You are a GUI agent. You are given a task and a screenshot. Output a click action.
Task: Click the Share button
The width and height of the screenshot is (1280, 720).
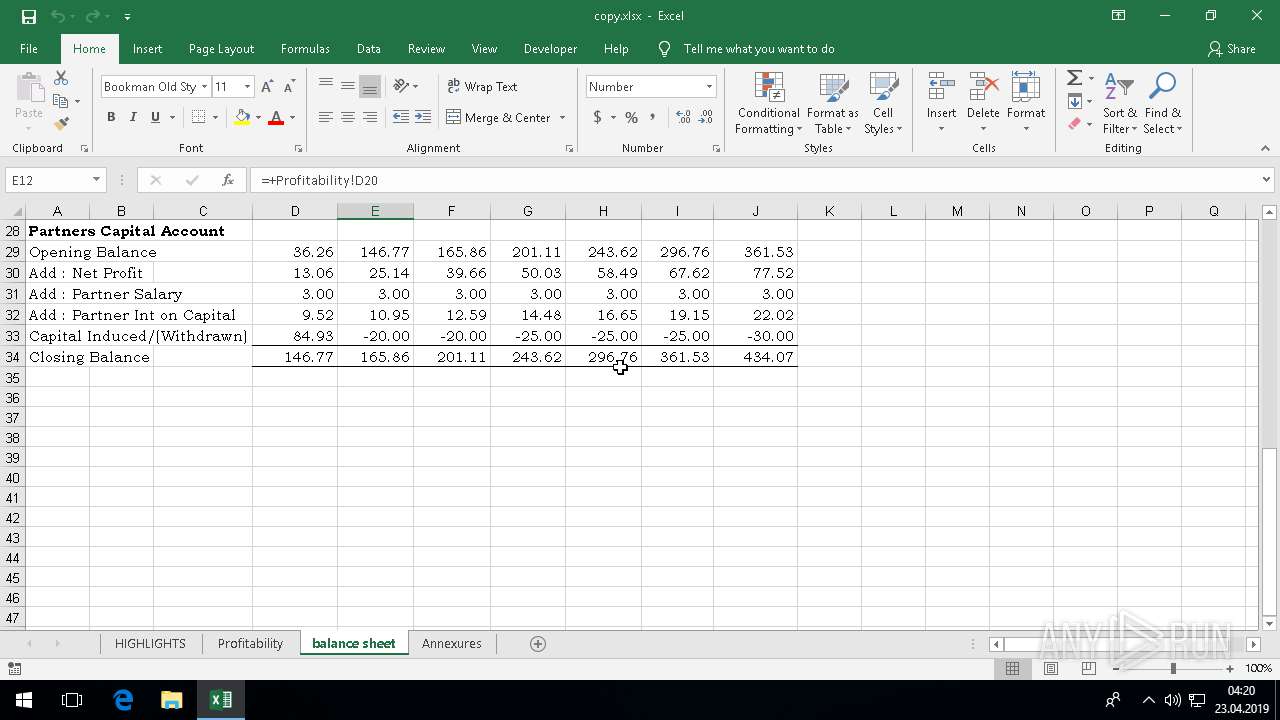click(x=1231, y=49)
